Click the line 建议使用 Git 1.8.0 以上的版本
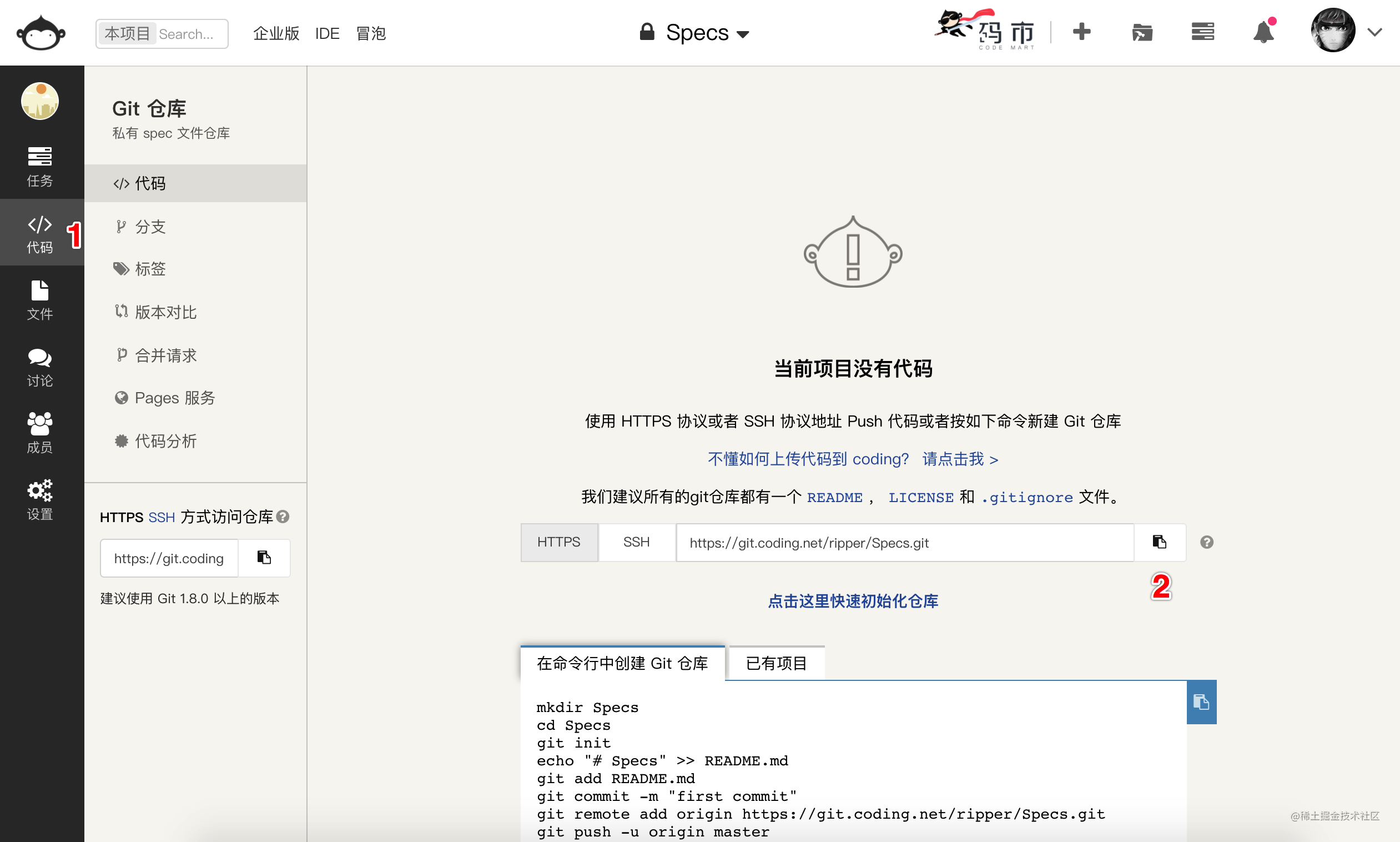The height and width of the screenshot is (842, 1400). point(190,599)
